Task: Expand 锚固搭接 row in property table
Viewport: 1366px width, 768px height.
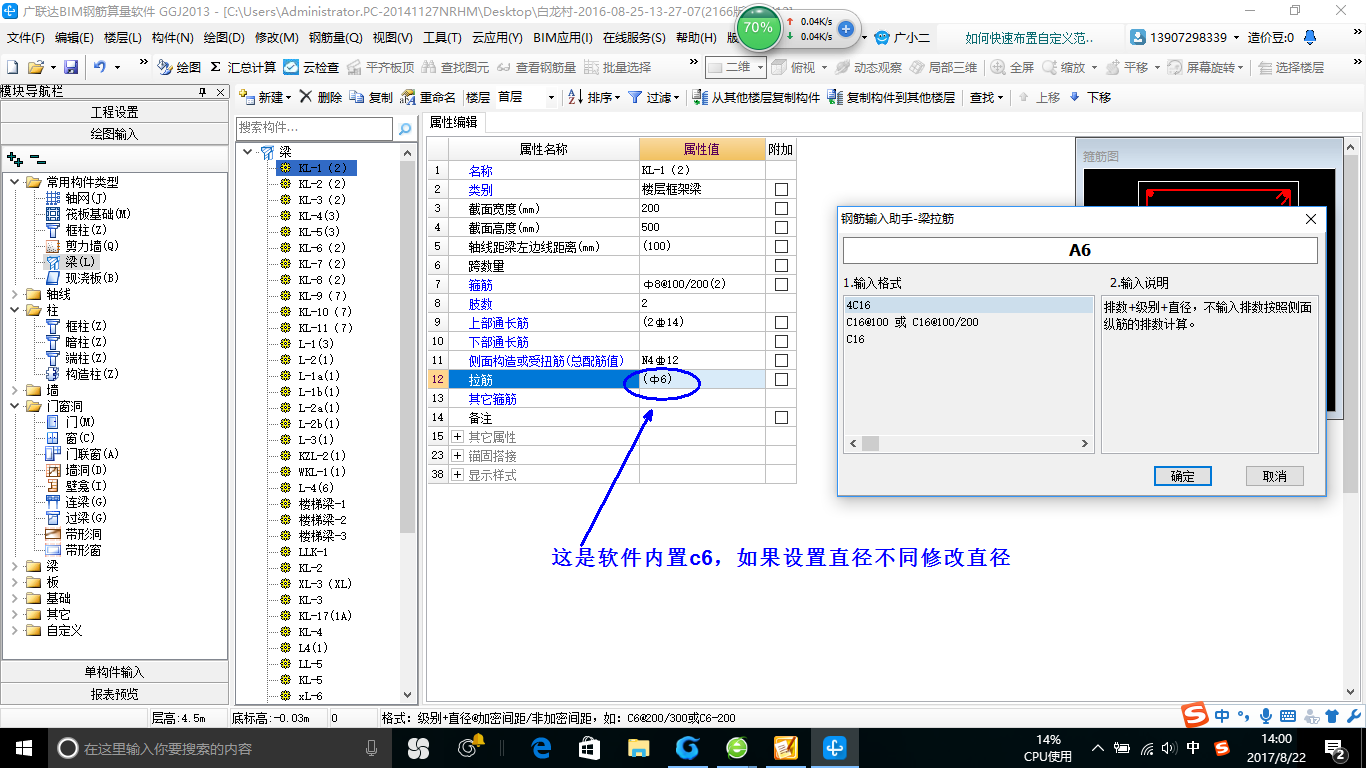Action: [458, 456]
